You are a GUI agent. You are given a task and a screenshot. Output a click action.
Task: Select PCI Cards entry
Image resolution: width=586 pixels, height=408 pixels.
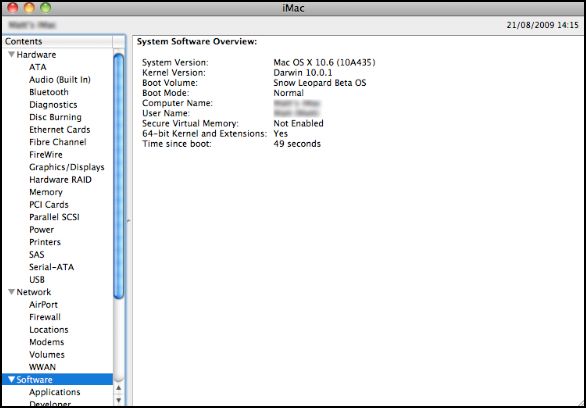[49, 205]
